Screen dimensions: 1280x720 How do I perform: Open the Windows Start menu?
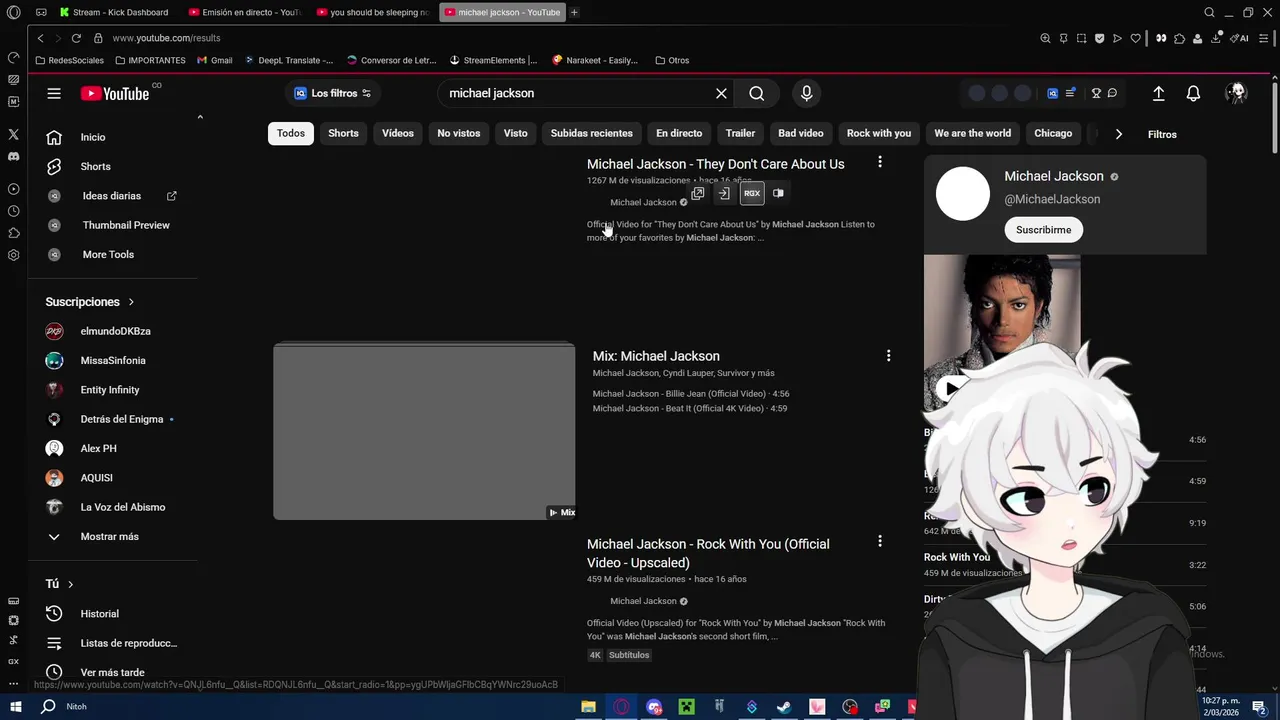tap(15, 707)
